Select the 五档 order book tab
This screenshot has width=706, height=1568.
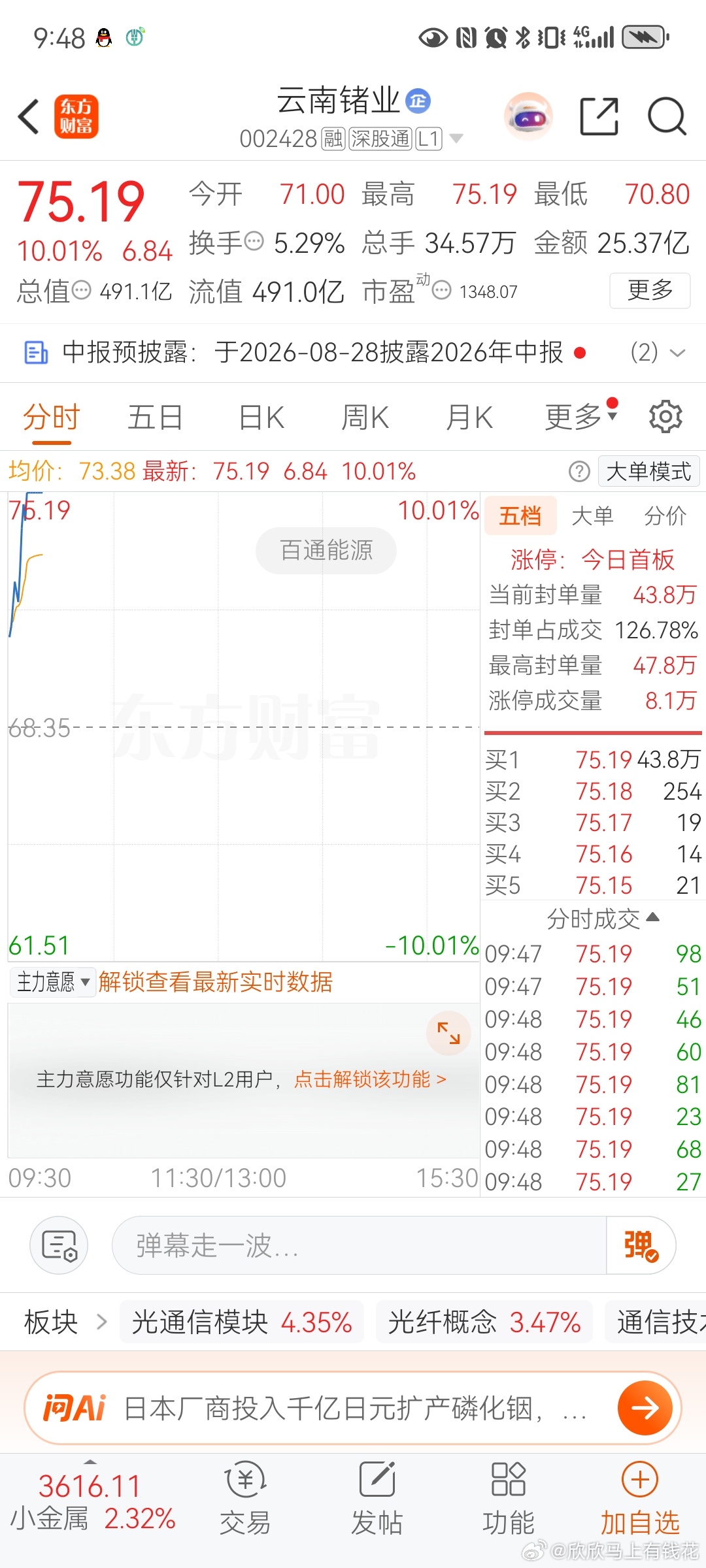click(x=520, y=515)
